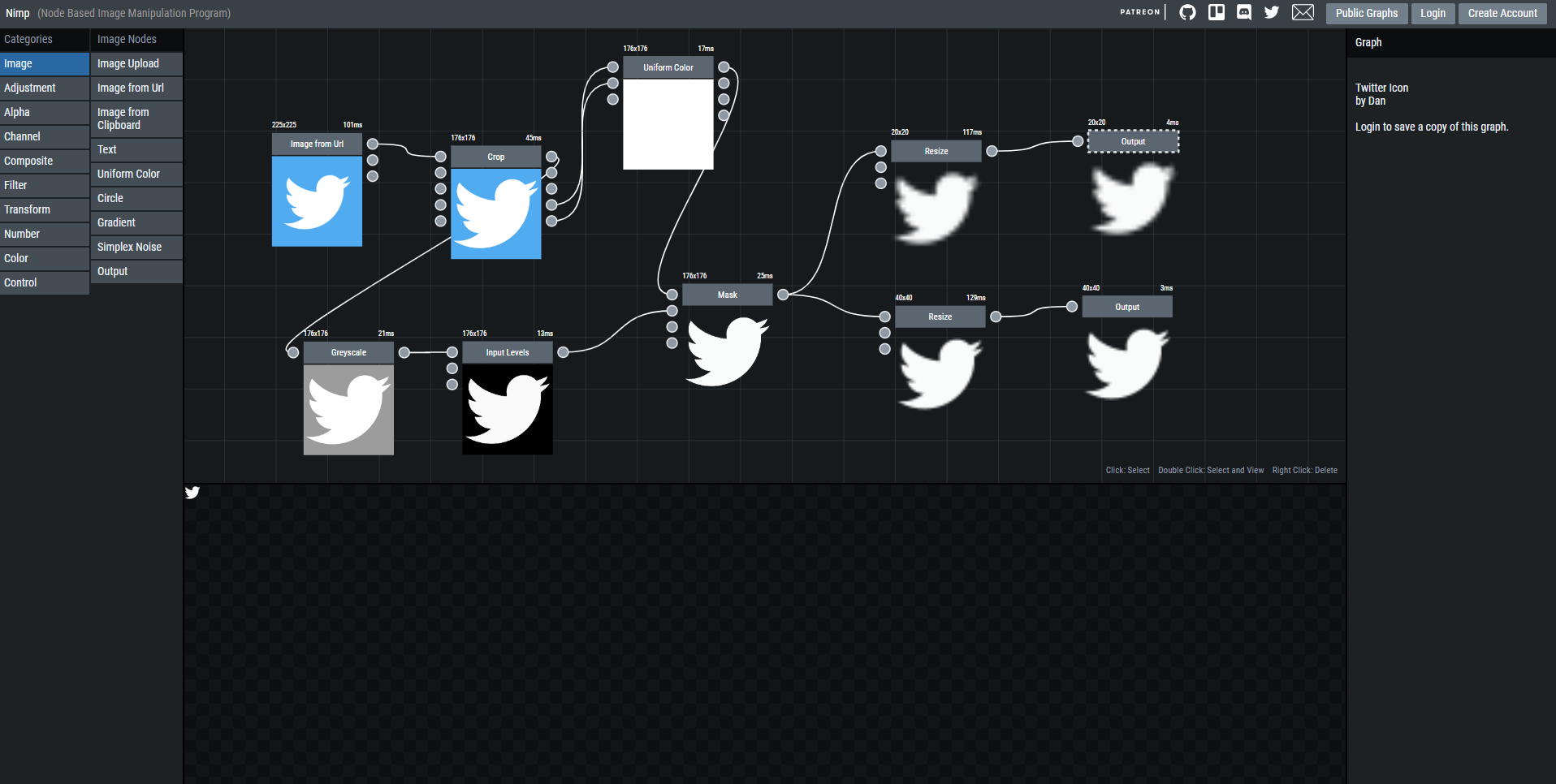1556x784 pixels.
Task: Add an Output node from list
Action: click(136, 271)
